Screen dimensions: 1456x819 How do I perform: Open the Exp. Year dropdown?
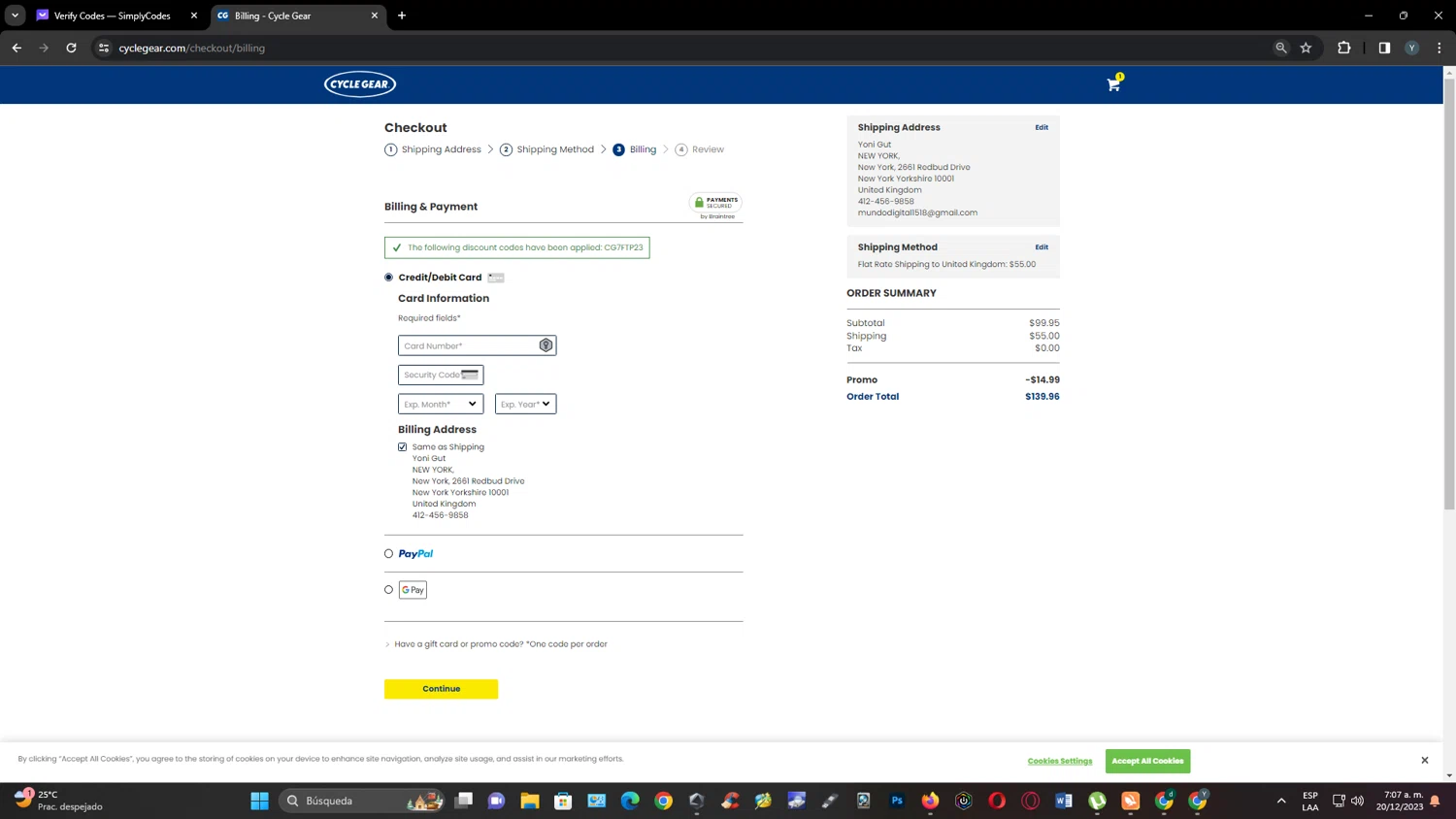tap(526, 404)
